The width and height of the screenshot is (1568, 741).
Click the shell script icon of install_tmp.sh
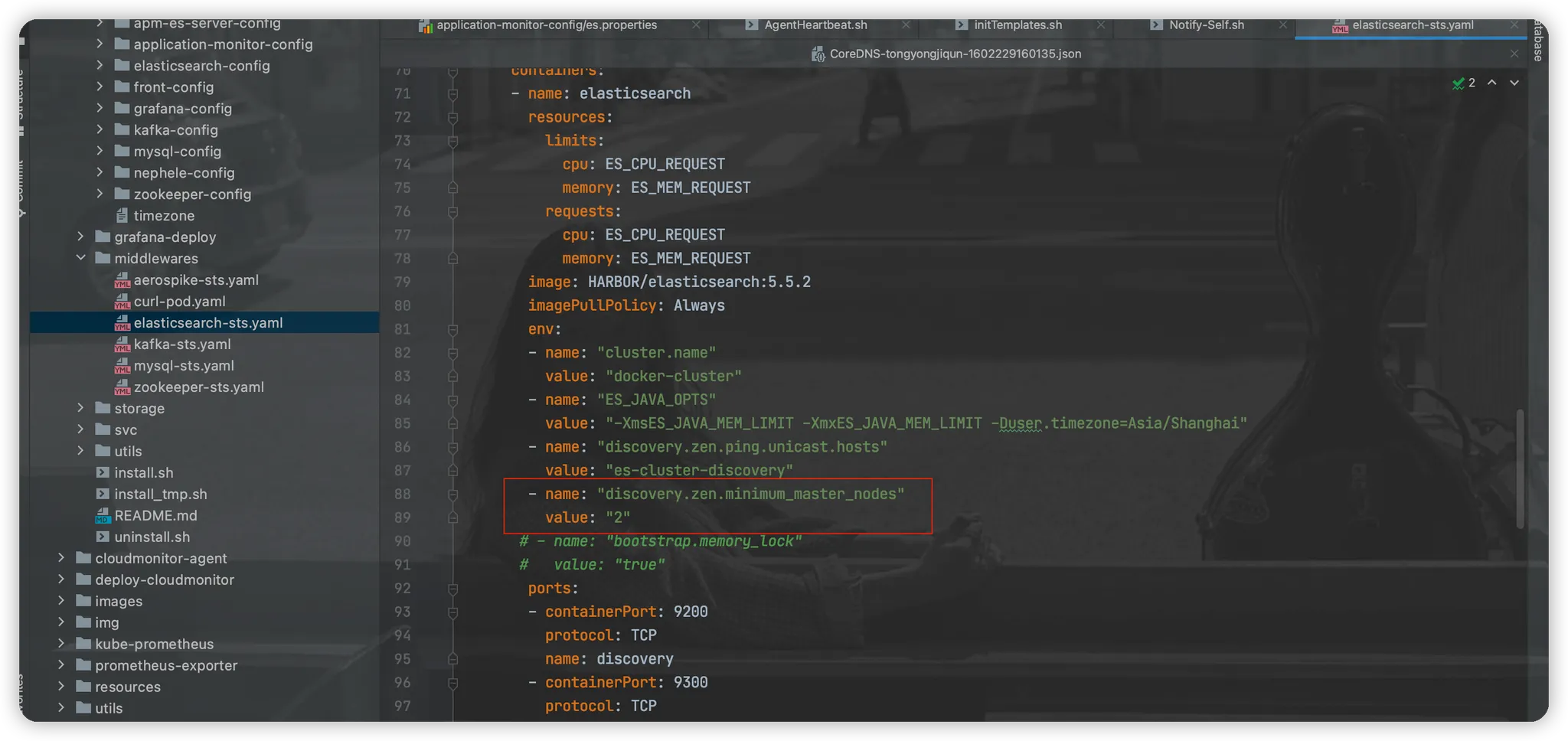[103, 495]
